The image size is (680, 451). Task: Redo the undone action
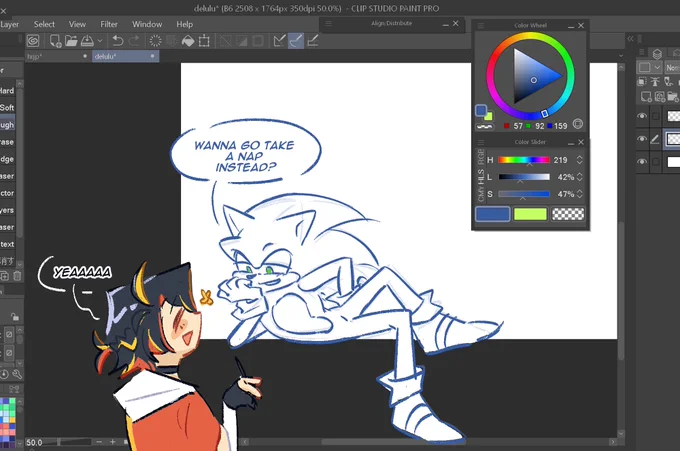pyautogui.click(x=134, y=41)
